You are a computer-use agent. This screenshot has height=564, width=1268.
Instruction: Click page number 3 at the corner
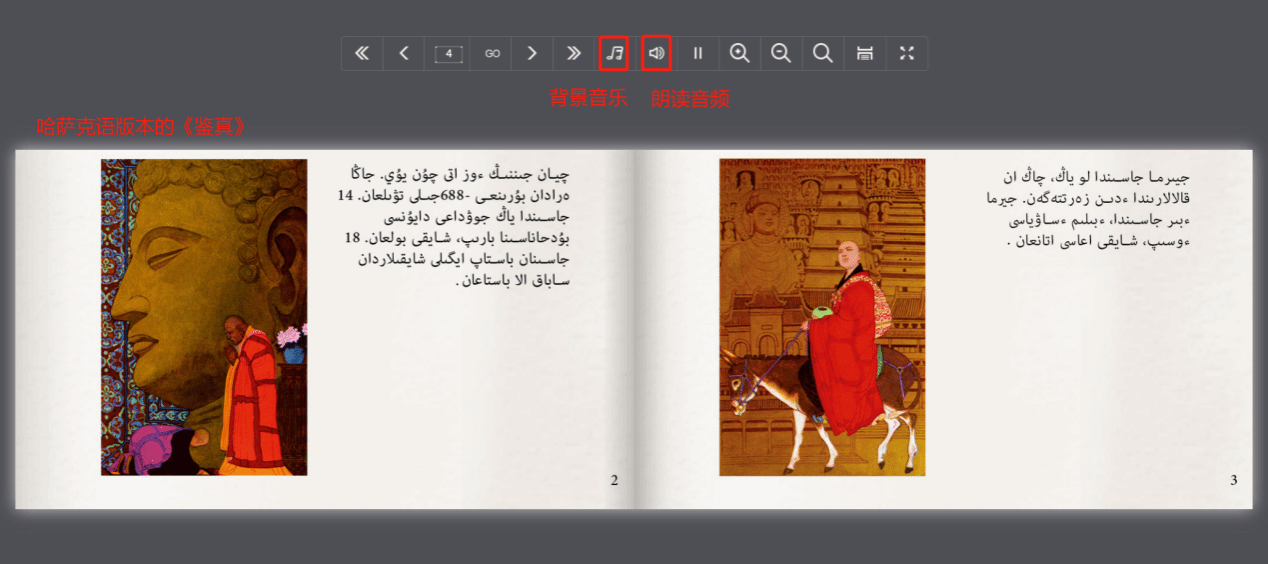point(1233,480)
